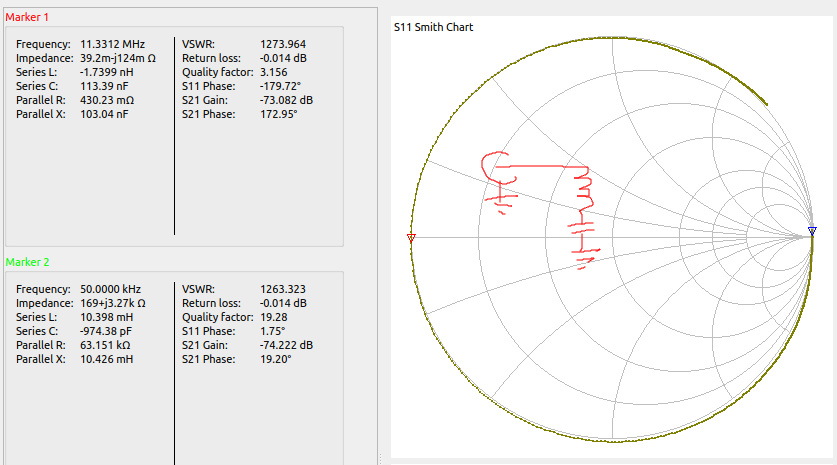Click the blue marker triangle at chart's right edge
This screenshot has height=465, width=837.
[x=812, y=231]
